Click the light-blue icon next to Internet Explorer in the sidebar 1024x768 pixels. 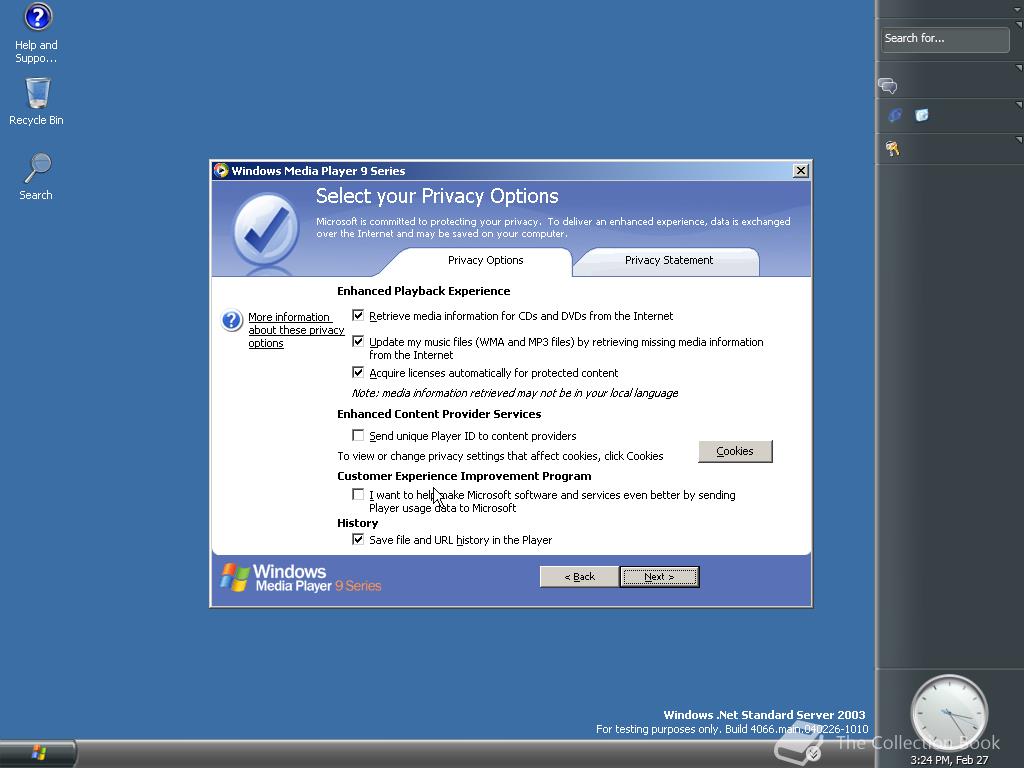coord(922,116)
